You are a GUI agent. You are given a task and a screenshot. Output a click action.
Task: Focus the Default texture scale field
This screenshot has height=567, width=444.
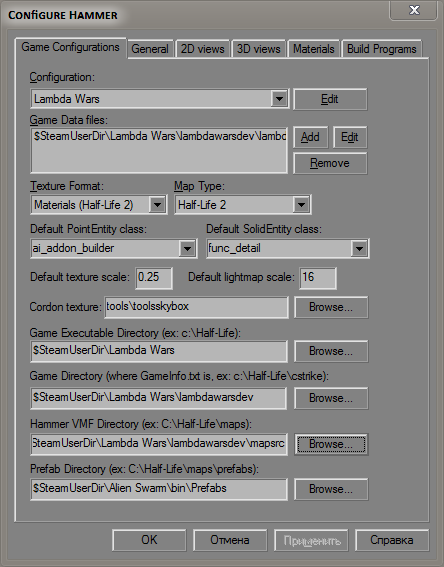[x=154, y=278]
